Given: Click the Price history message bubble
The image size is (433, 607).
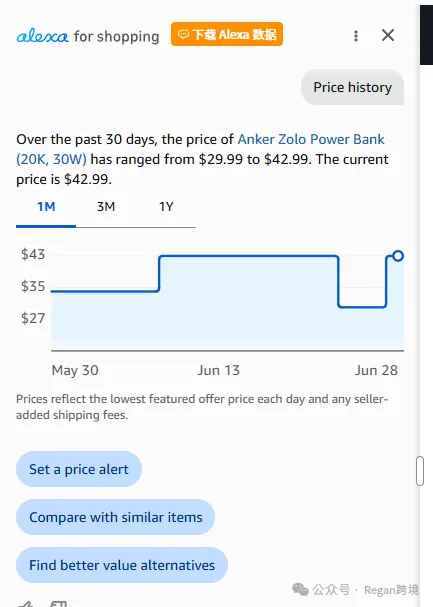Looking at the screenshot, I should point(353,87).
